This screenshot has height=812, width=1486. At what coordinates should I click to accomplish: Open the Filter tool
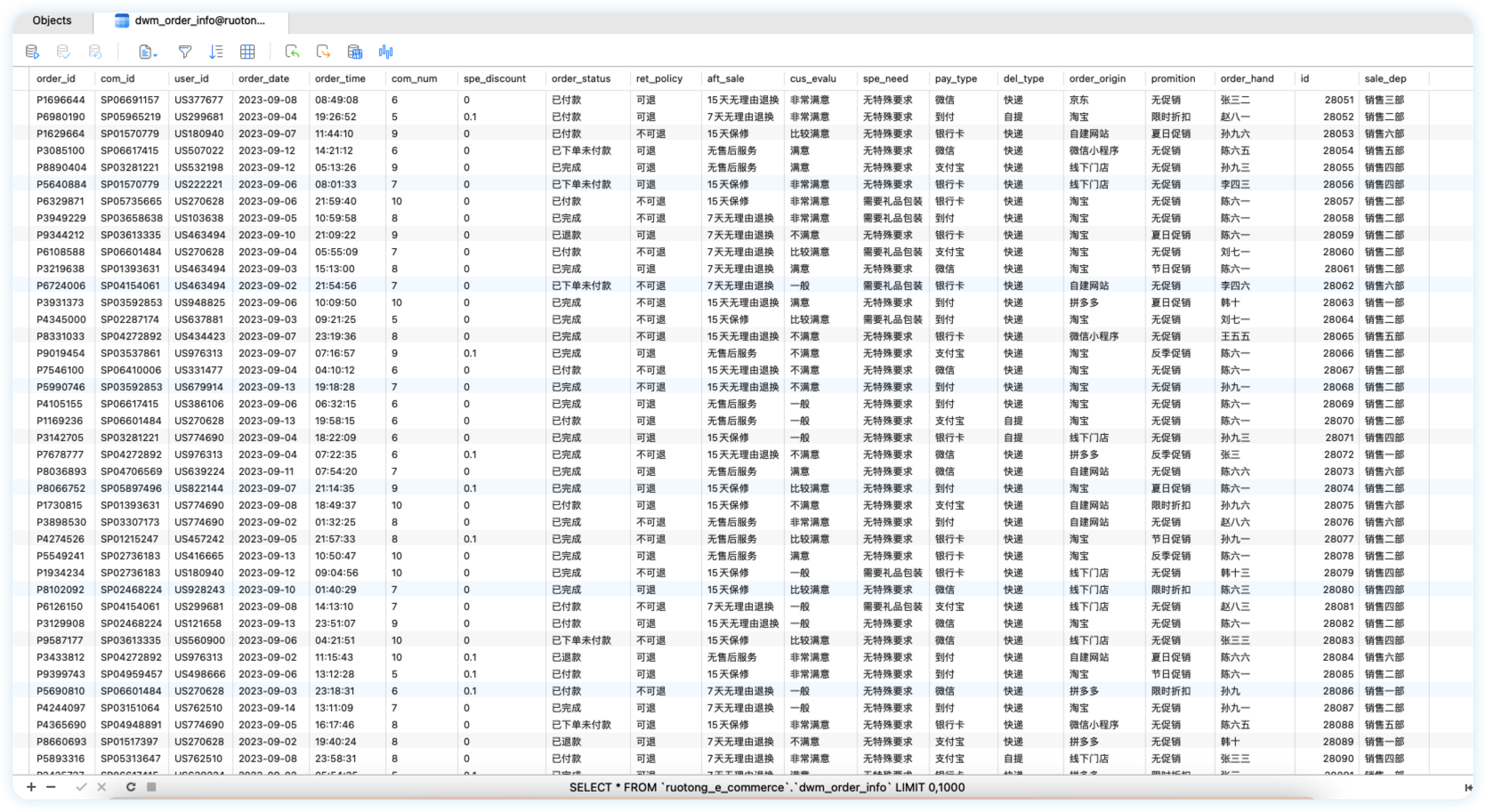pyautogui.click(x=185, y=52)
